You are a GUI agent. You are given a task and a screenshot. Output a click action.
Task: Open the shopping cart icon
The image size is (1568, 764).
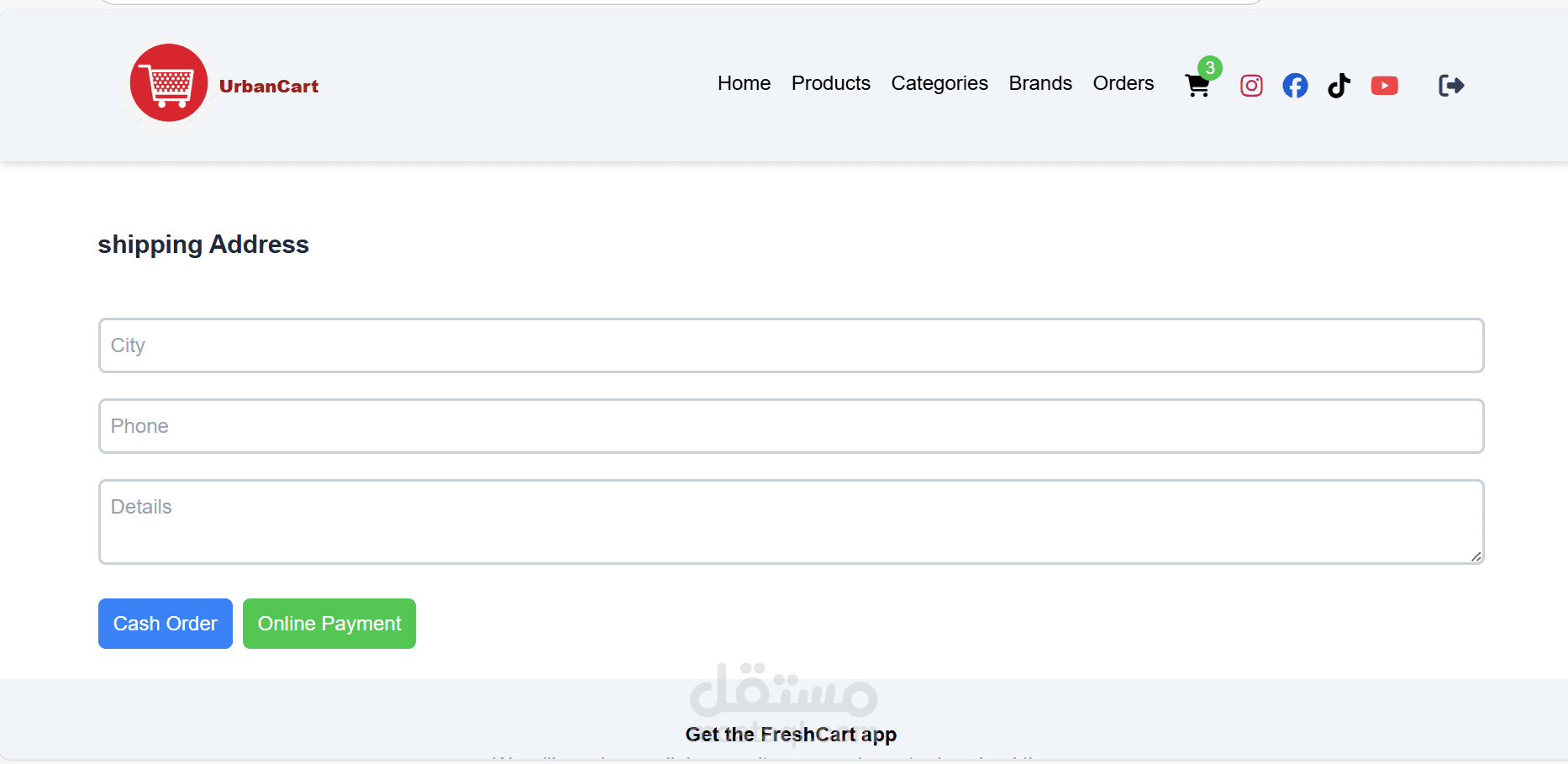[x=1197, y=86]
